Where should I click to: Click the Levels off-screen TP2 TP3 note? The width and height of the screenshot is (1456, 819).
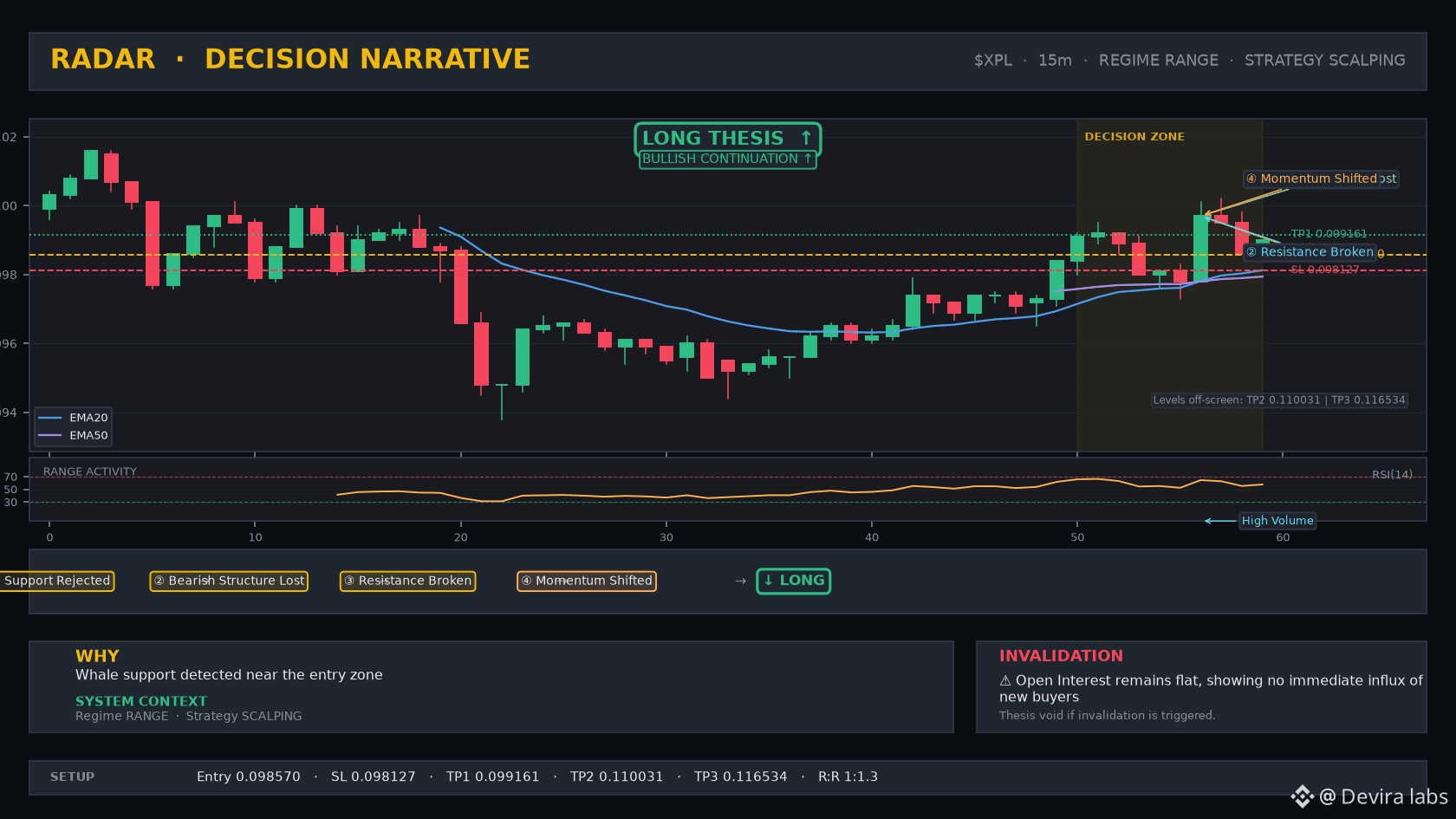tap(1279, 400)
